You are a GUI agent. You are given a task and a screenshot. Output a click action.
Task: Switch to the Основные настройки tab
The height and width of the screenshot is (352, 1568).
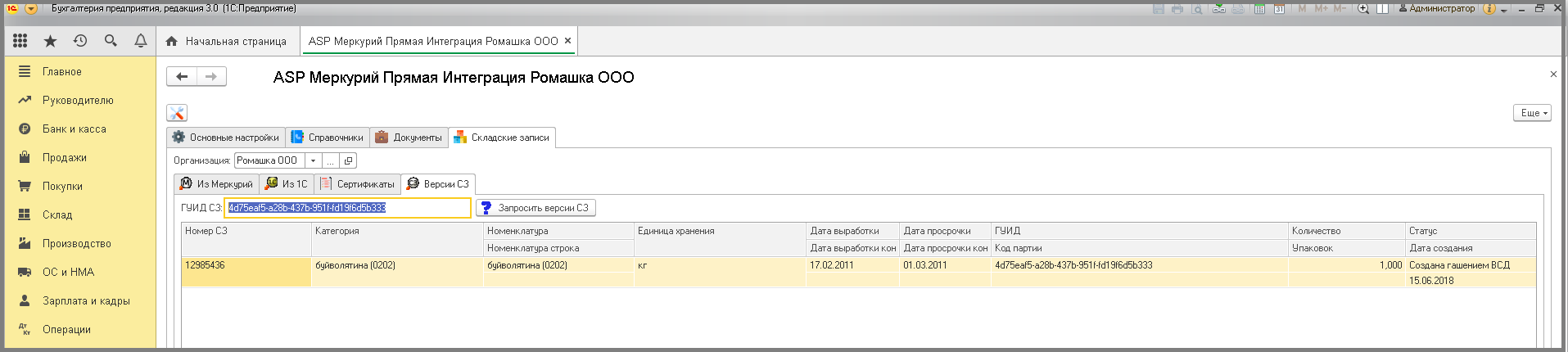tap(226, 138)
